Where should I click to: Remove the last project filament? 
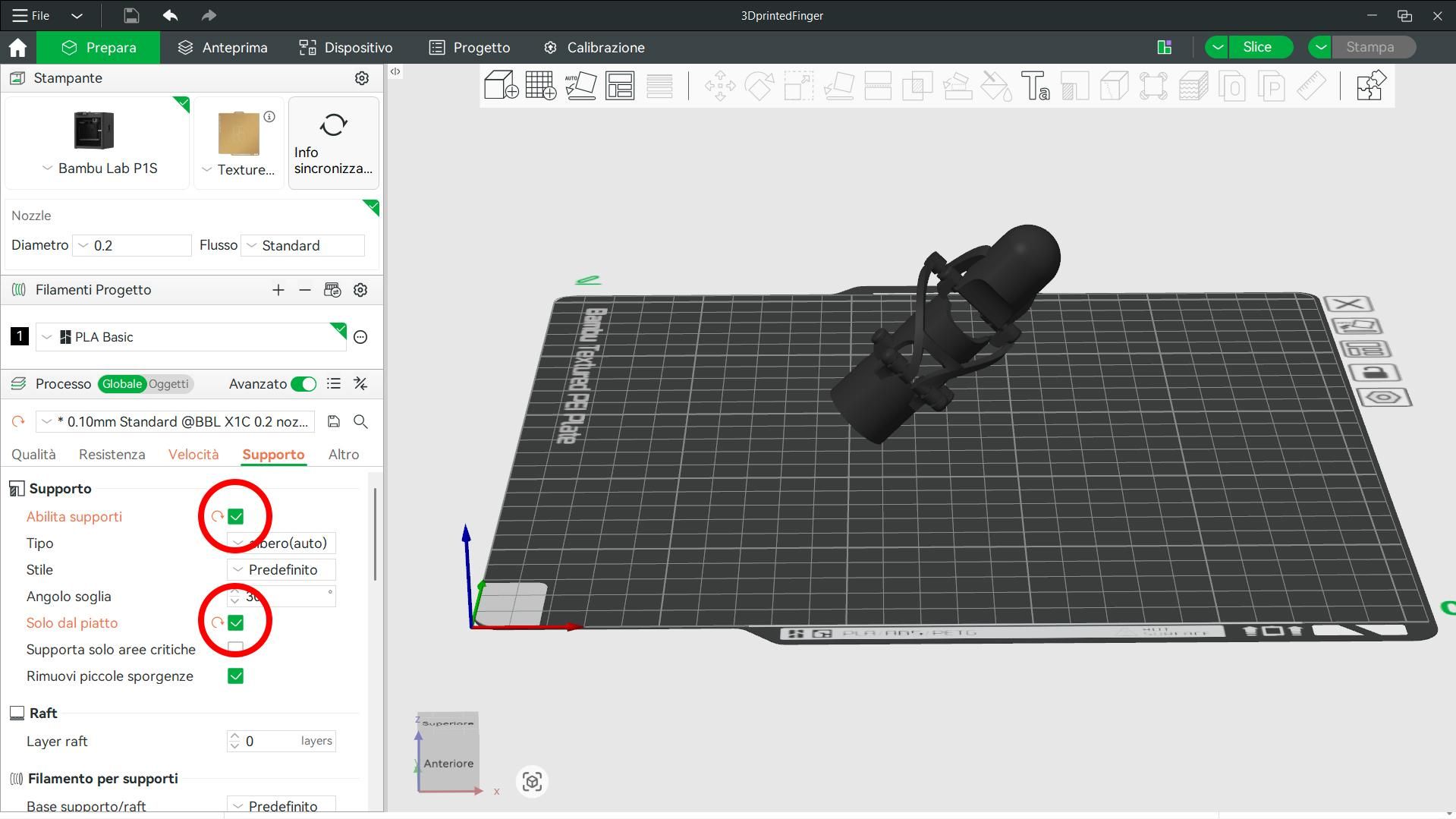click(x=305, y=290)
